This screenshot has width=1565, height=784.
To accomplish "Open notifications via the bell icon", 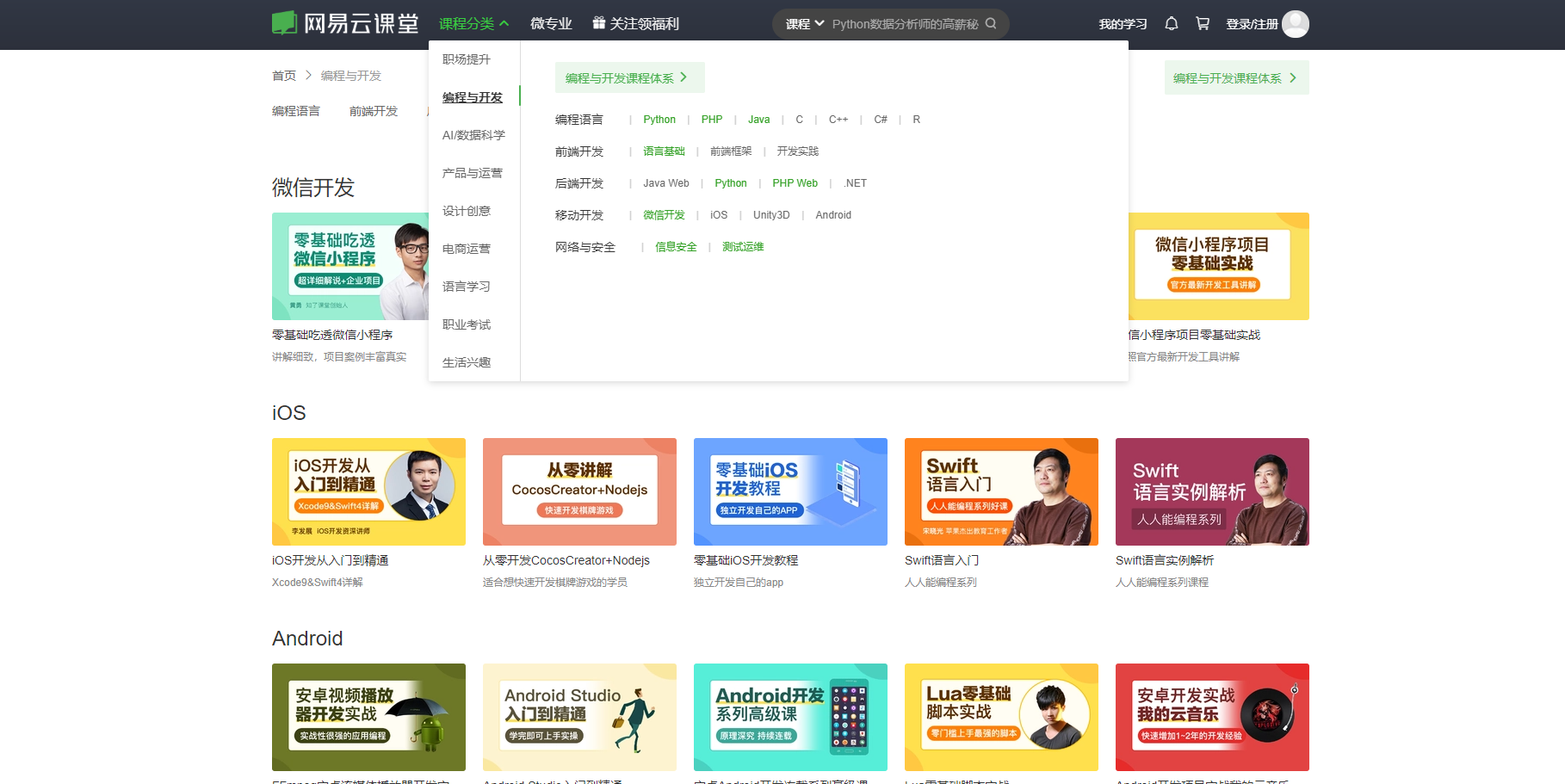I will coord(1171,23).
